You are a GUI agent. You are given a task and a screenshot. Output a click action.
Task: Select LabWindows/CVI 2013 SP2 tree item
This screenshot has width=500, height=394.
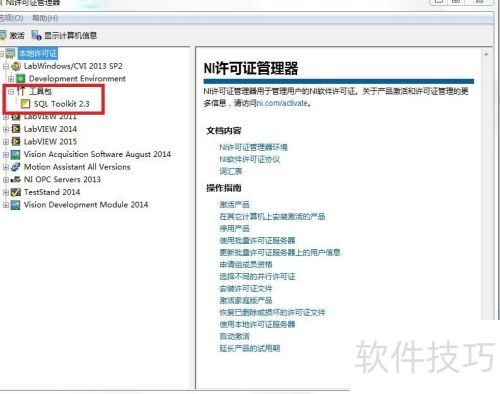(73, 66)
